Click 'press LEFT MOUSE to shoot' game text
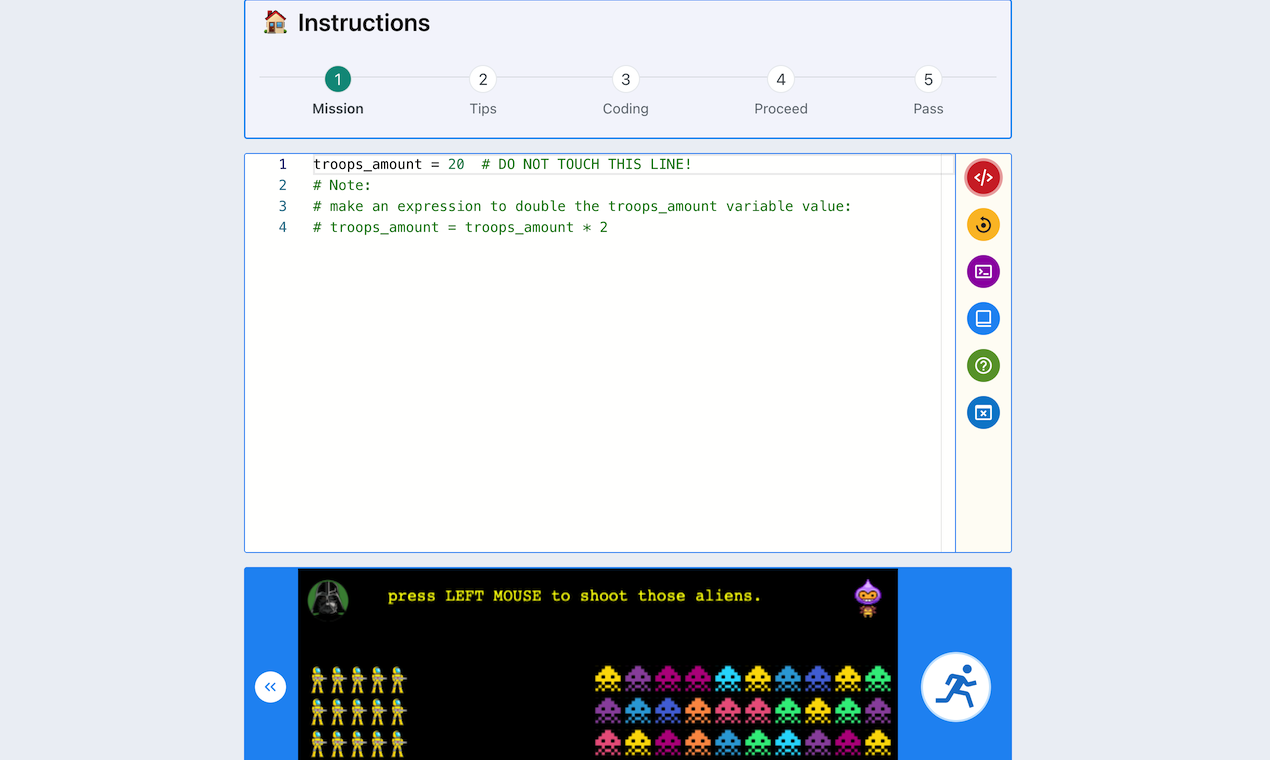1270x760 pixels. (574, 596)
